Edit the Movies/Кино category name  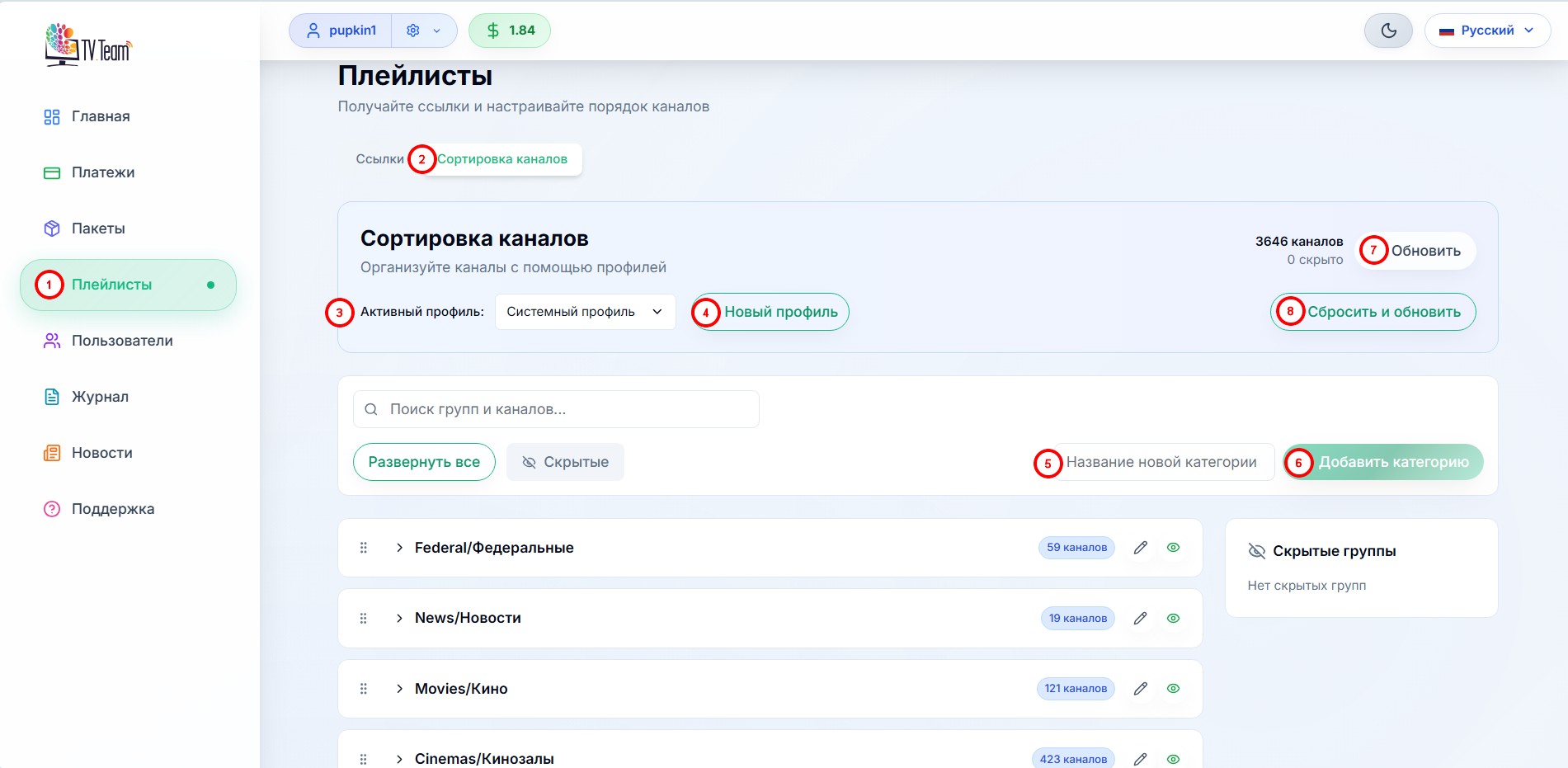point(1141,688)
